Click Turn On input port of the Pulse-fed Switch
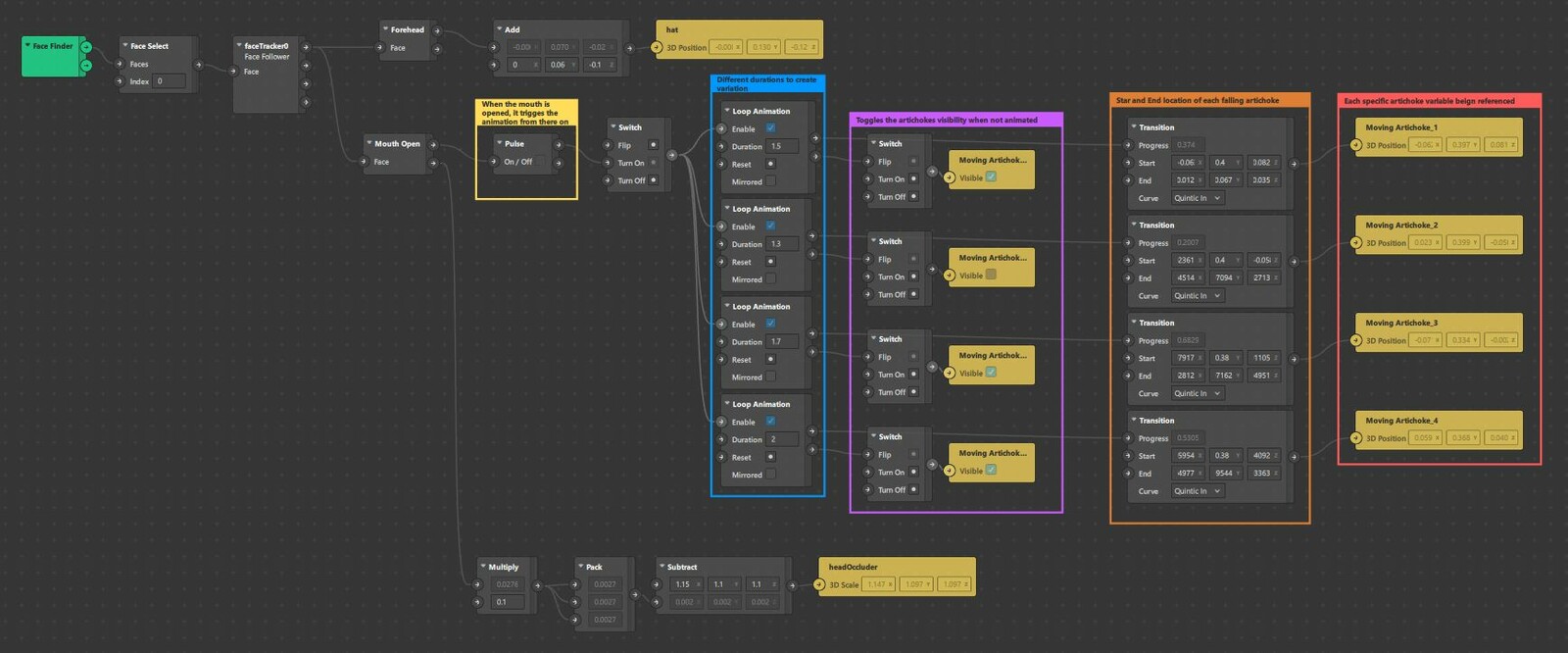1568x653 pixels. [608, 164]
